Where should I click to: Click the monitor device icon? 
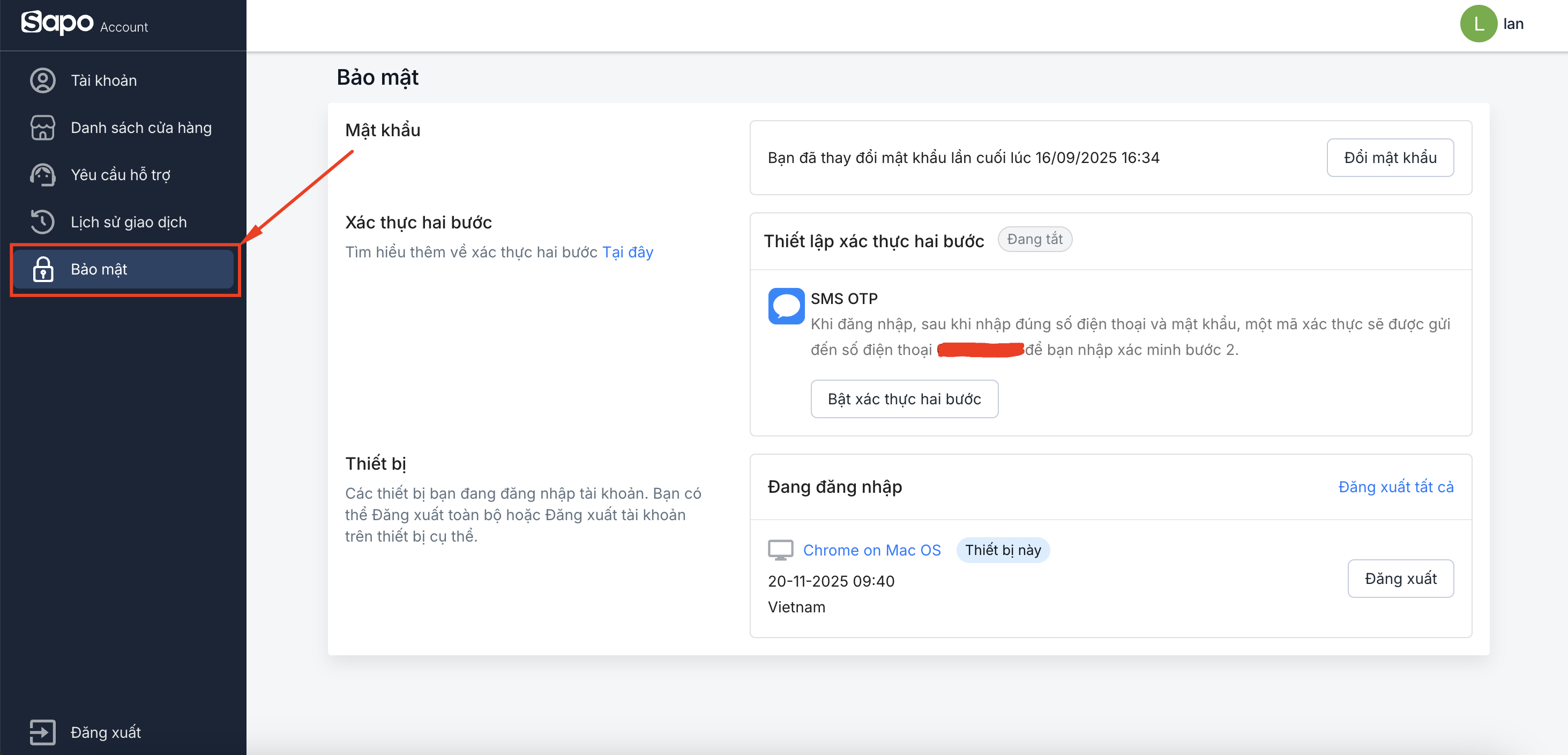(x=780, y=550)
